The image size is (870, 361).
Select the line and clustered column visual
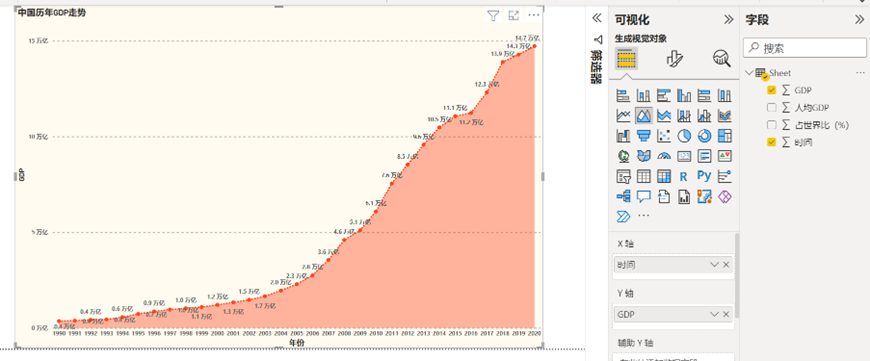[x=704, y=115]
